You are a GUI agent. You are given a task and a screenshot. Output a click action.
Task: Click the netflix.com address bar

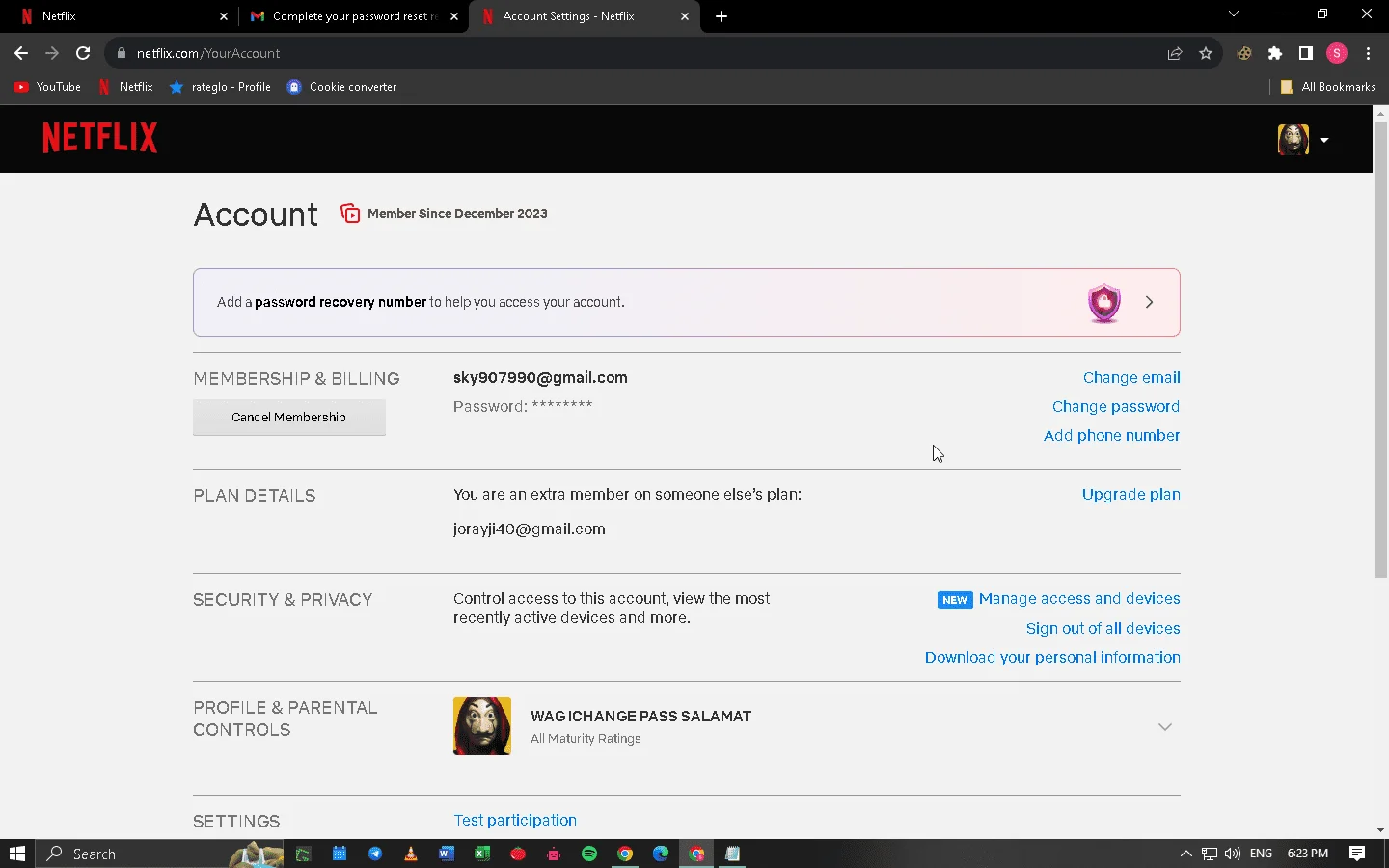coord(637,53)
